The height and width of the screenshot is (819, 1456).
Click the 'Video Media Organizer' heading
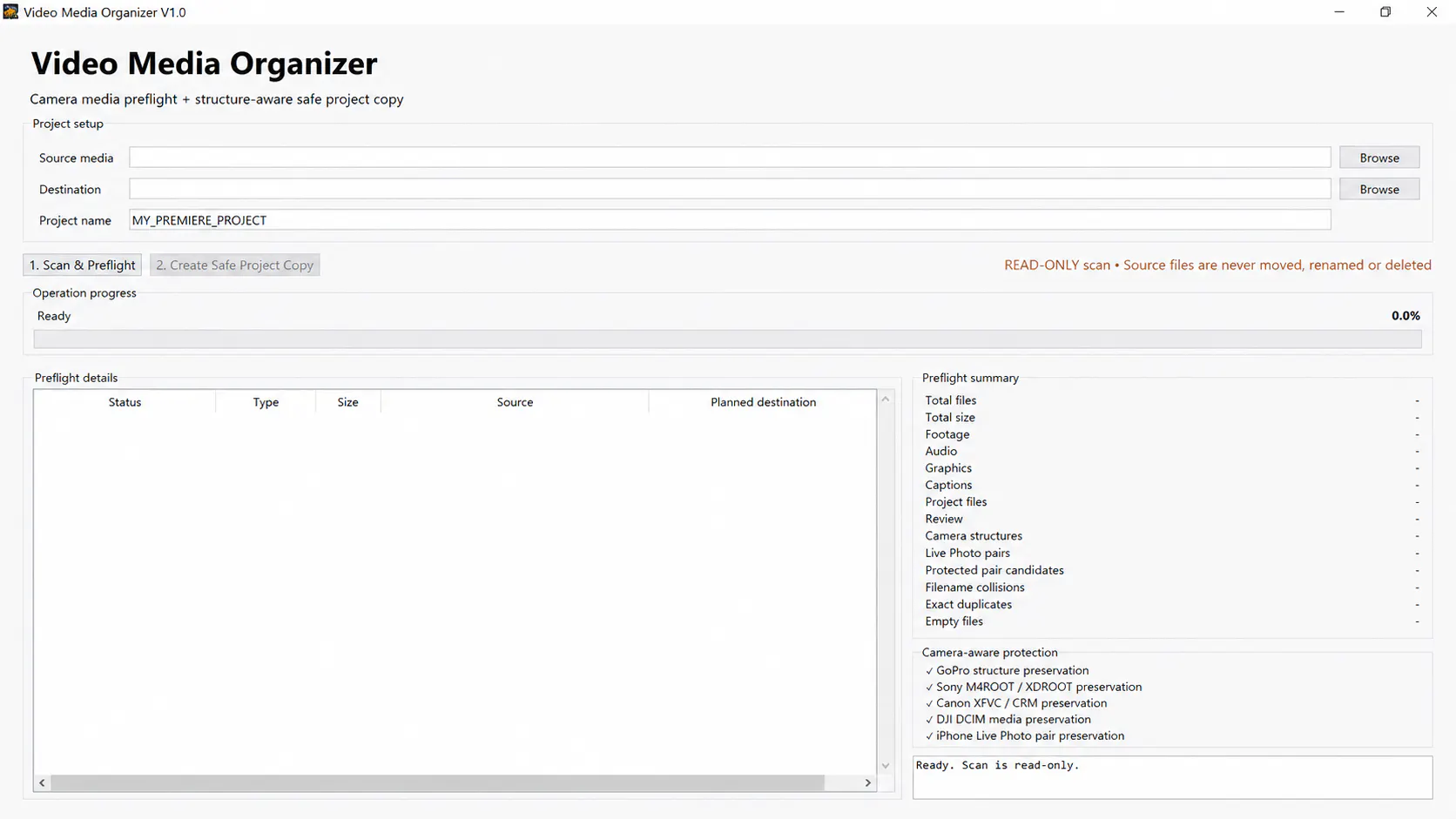coord(204,64)
